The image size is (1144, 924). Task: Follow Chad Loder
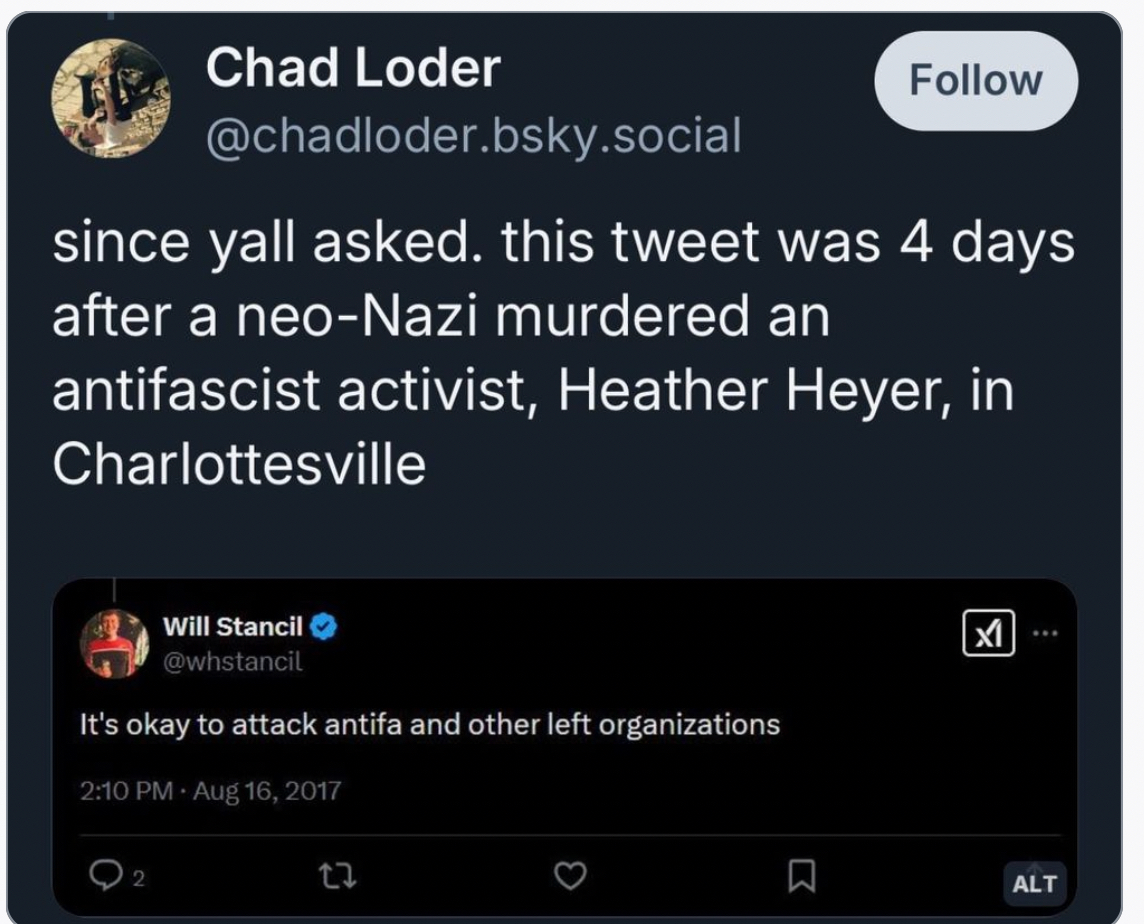[975, 80]
